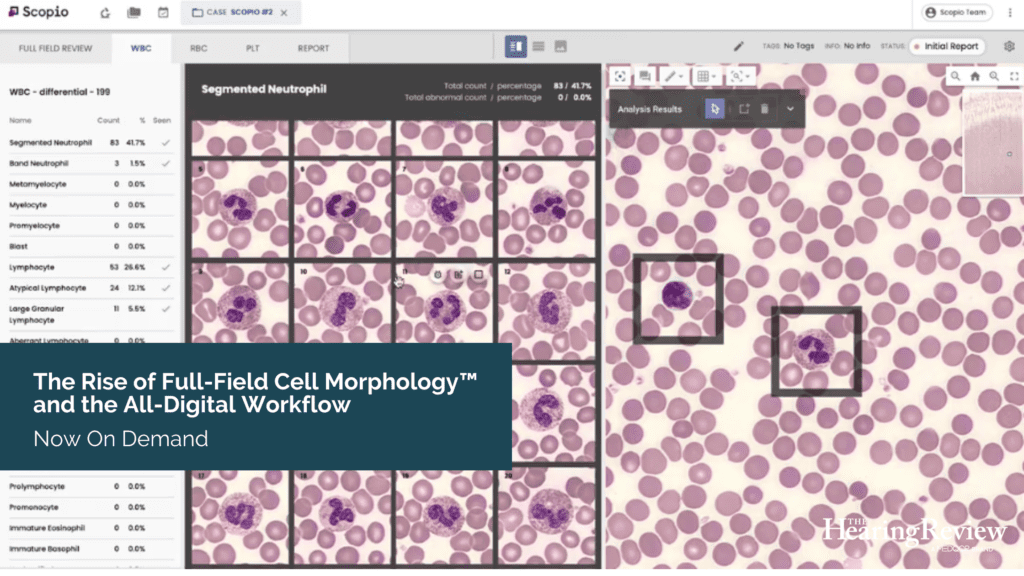Toggle seen status for Atypical Lymphocyte row

coord(168,287)
